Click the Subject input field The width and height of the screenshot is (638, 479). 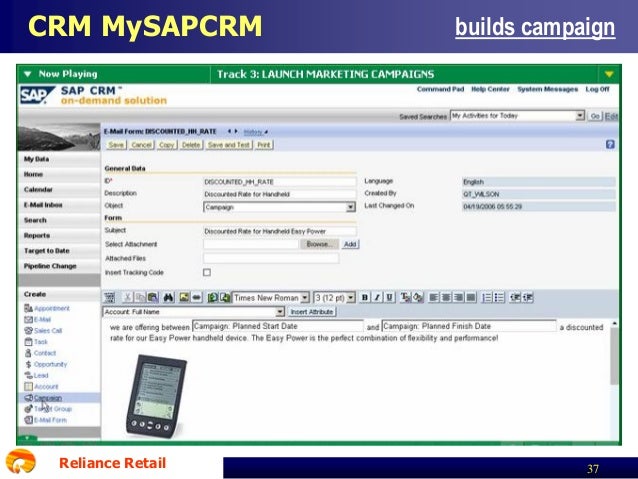280,231
